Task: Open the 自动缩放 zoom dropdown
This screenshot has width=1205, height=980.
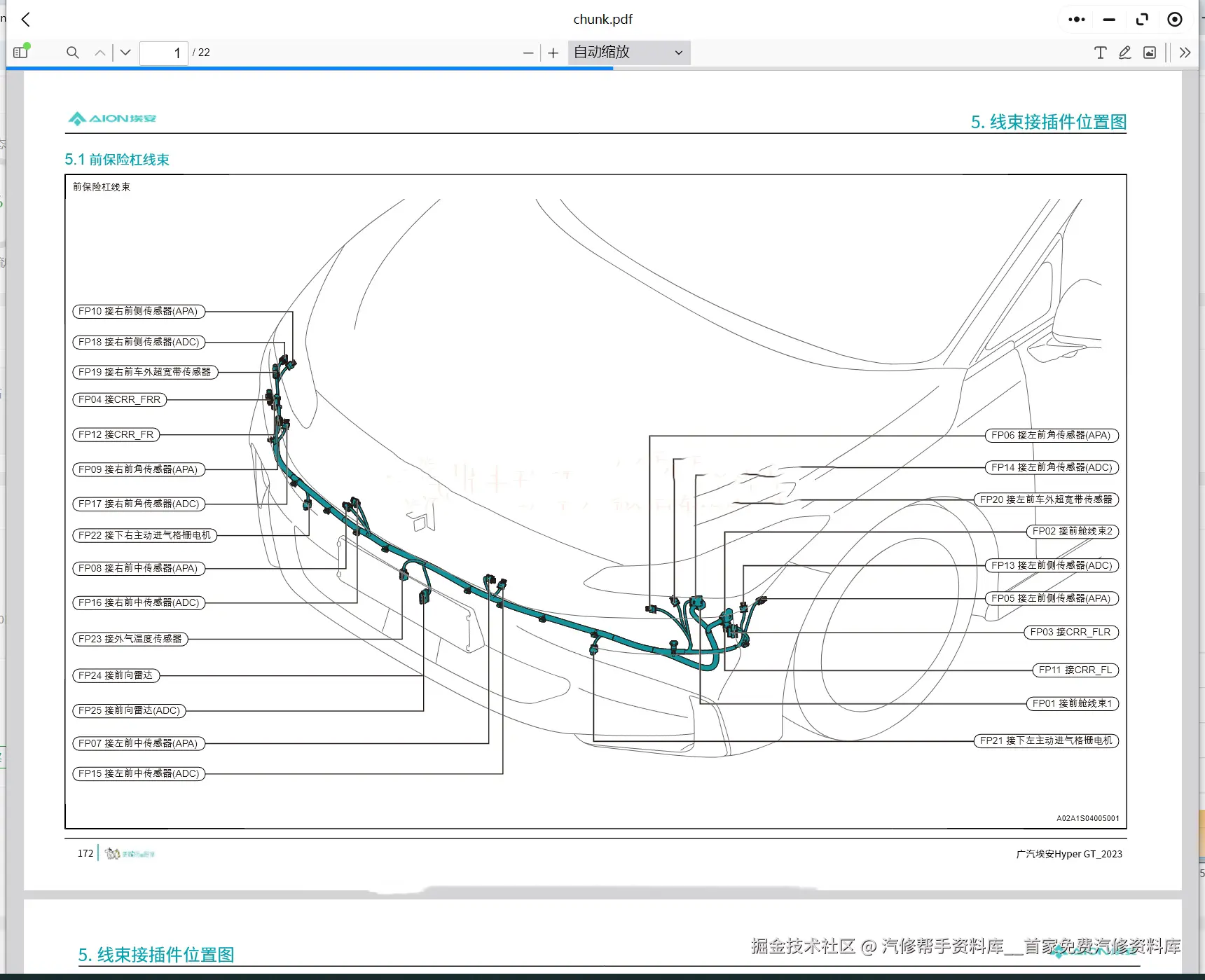Action: tap(628, 53)
